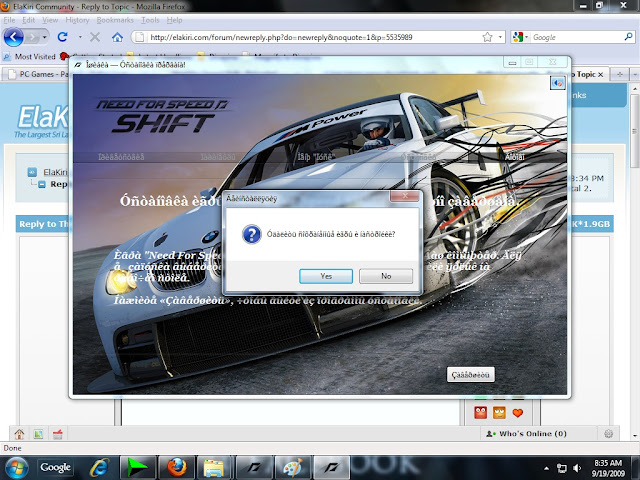Click Yes in the confirmation dialog
Image resolution: width=640 pixels, height=480 pixels.
[x=326, y=276]
